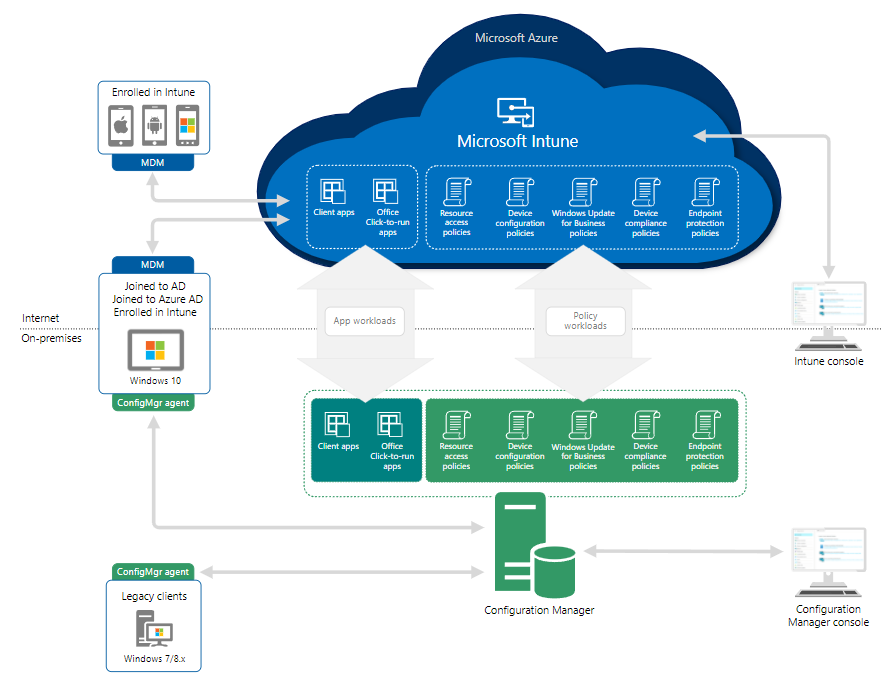Click the Intune console computer icon
Viewport: 894px width, 692px height.
(829, 316)
